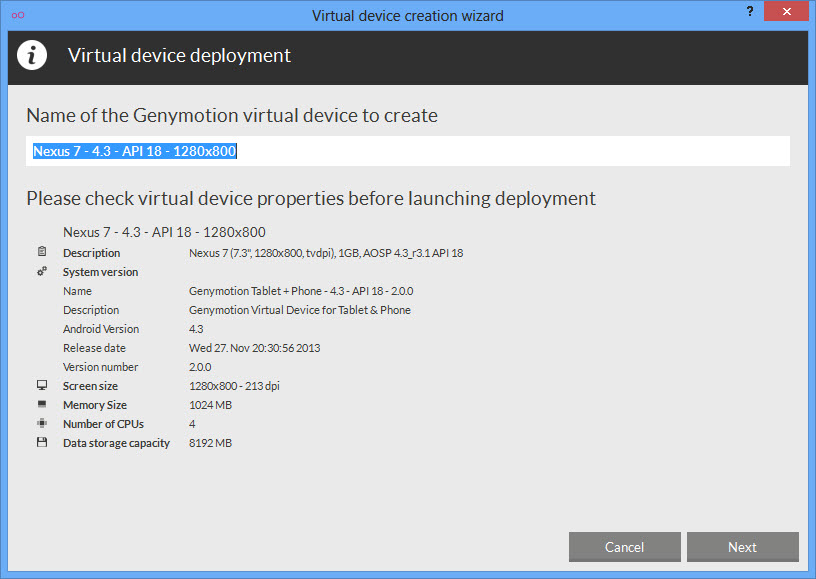
Task: Click the memory chip icon next to Memory Size
Action: [42, 404]
